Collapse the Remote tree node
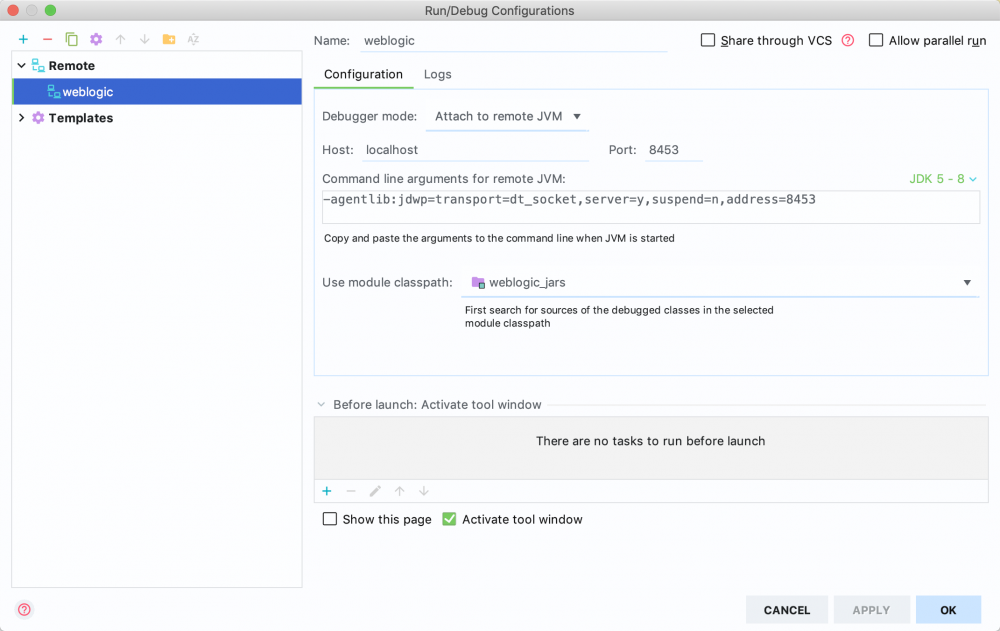 [x=22, y=65]
